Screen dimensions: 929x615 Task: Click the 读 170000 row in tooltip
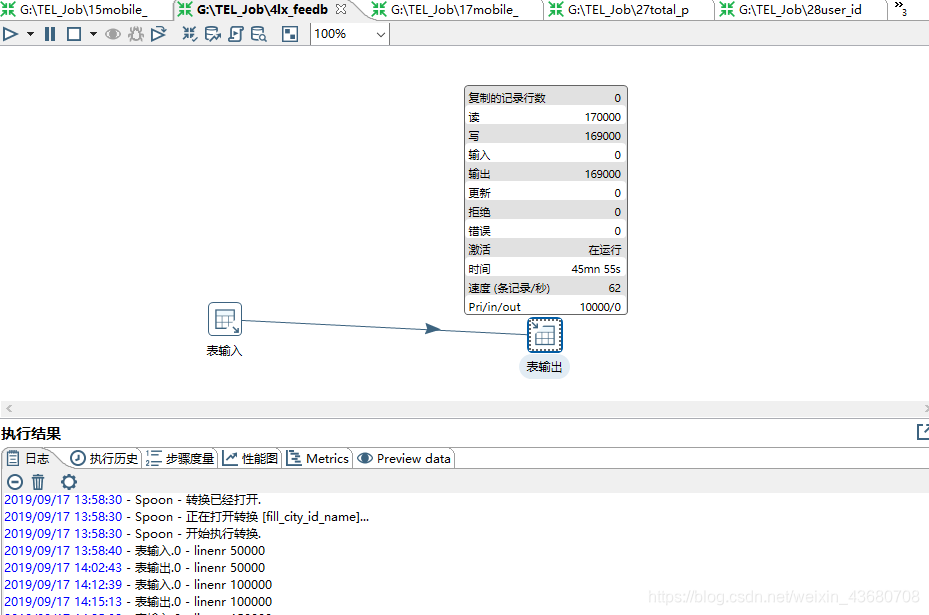(x=545, y=117)
